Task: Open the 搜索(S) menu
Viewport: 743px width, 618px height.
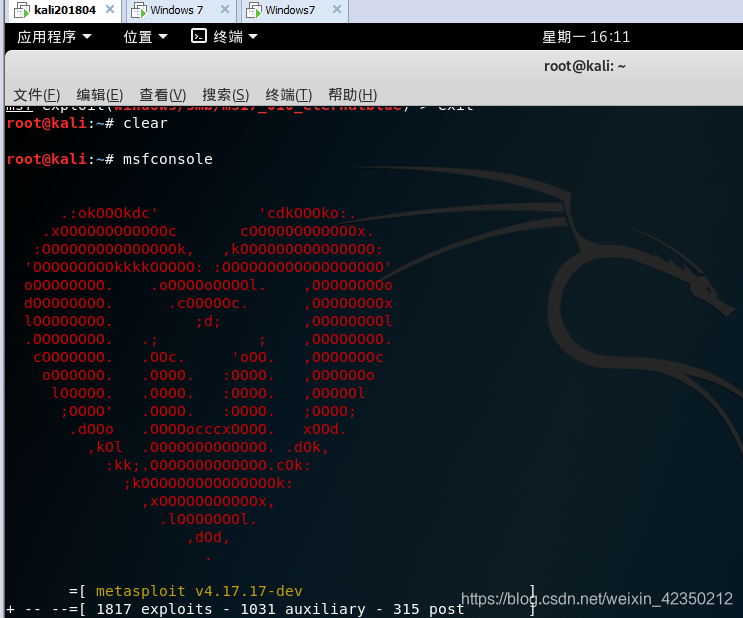Action: (226, 95)
